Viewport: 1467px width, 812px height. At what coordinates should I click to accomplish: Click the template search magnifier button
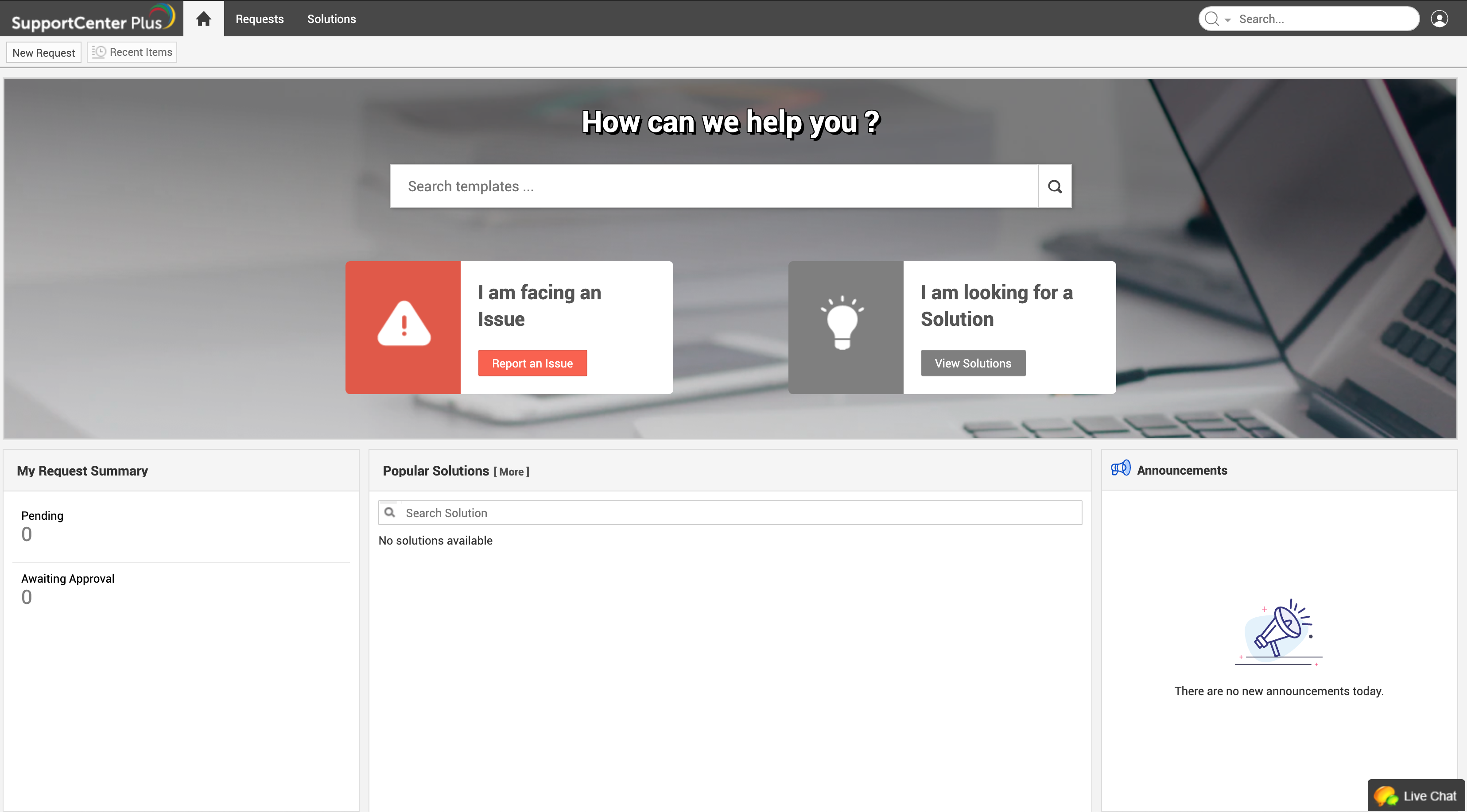[x=1054, y=186]
